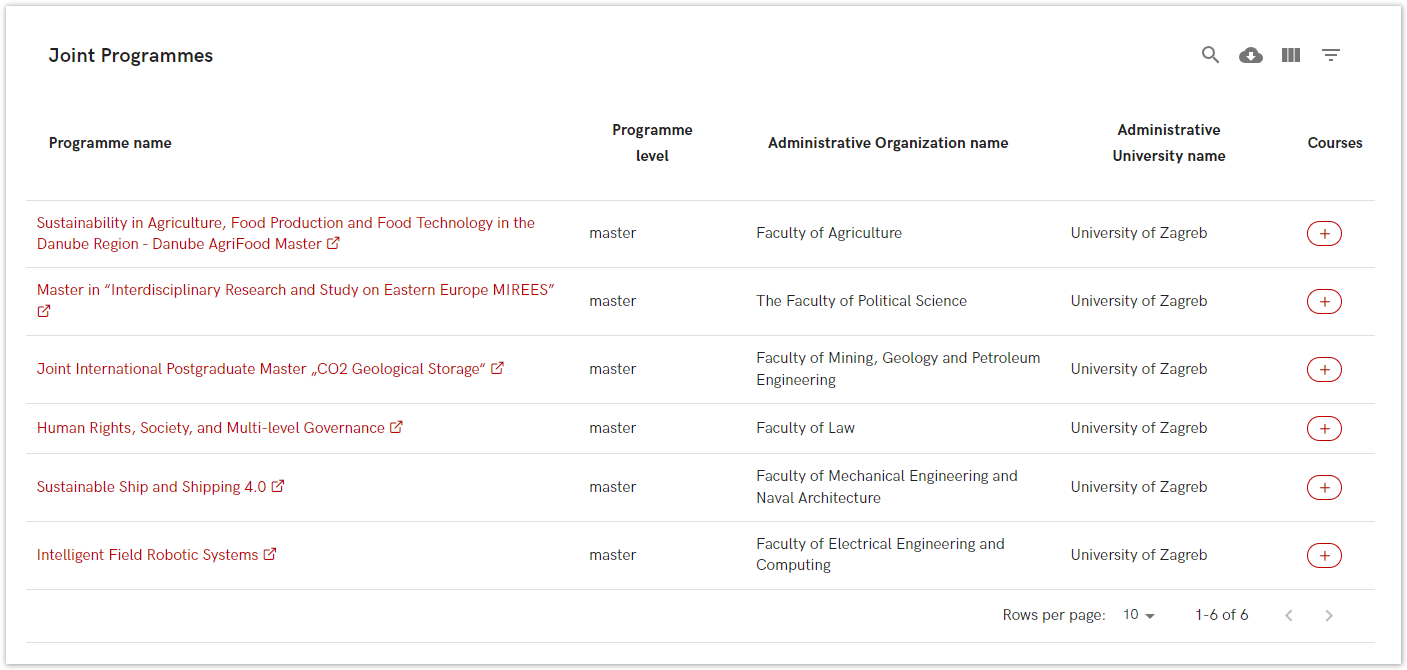Go to next page arrow
The width and height of the screenshot is (1407, 670).
pyautogui.click(x=1329, y=615)
